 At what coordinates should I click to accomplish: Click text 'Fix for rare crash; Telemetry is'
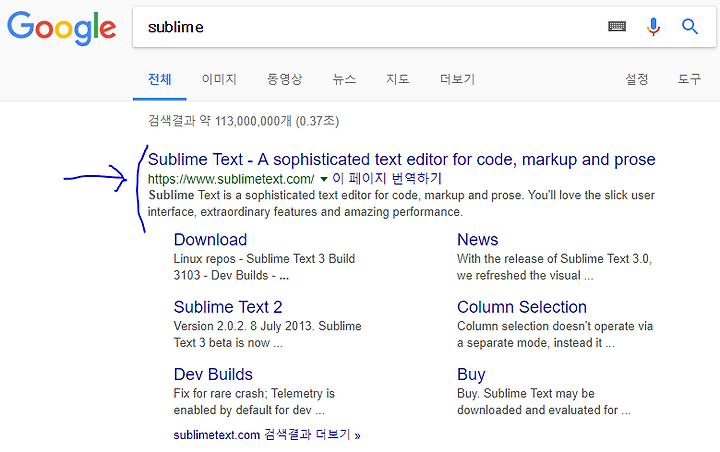coord(254,394)
